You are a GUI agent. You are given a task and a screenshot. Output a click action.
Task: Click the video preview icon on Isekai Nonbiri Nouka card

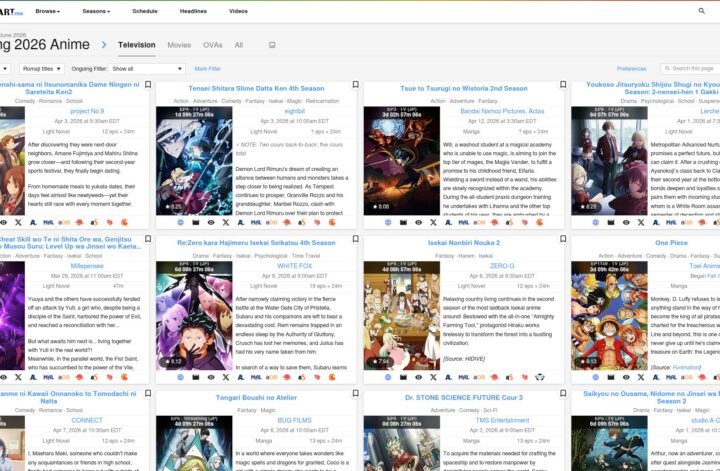coord(403,377)
